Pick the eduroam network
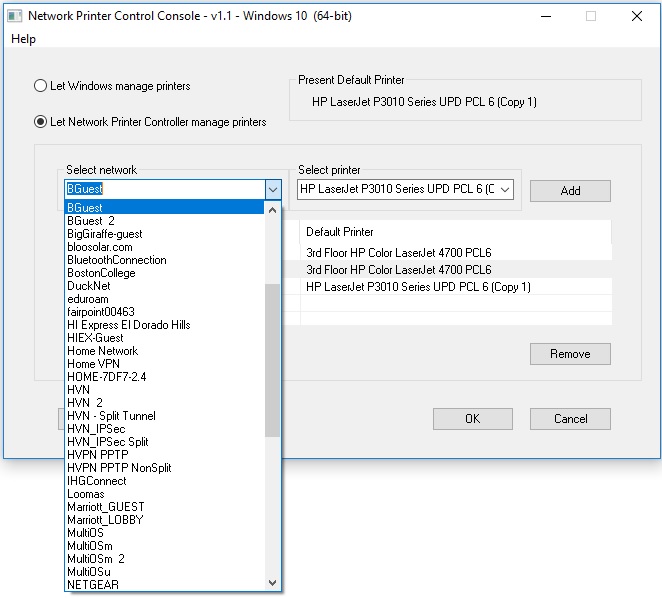 [165, 299]
